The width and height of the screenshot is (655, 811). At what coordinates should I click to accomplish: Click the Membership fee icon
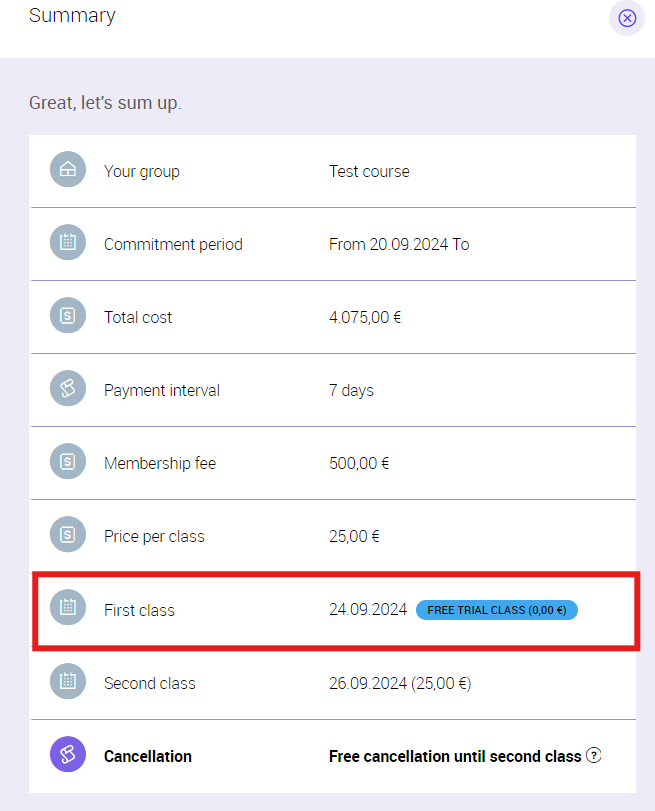point(68,462)
